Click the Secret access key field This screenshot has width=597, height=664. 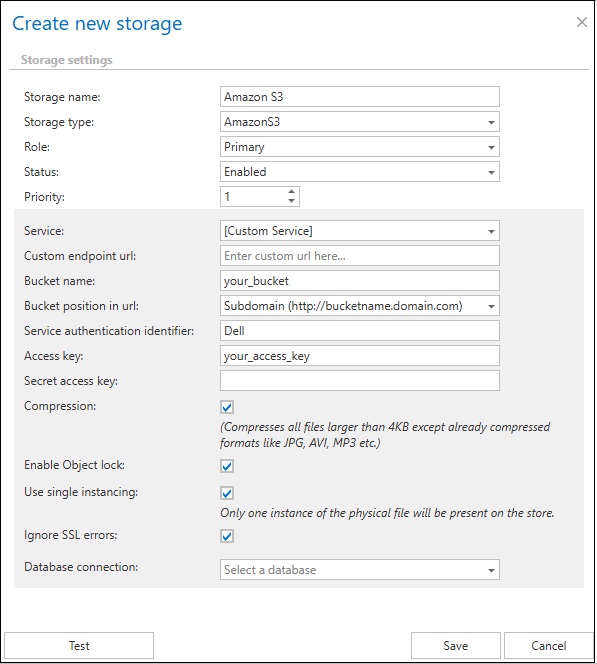click(x=359, y=381)
